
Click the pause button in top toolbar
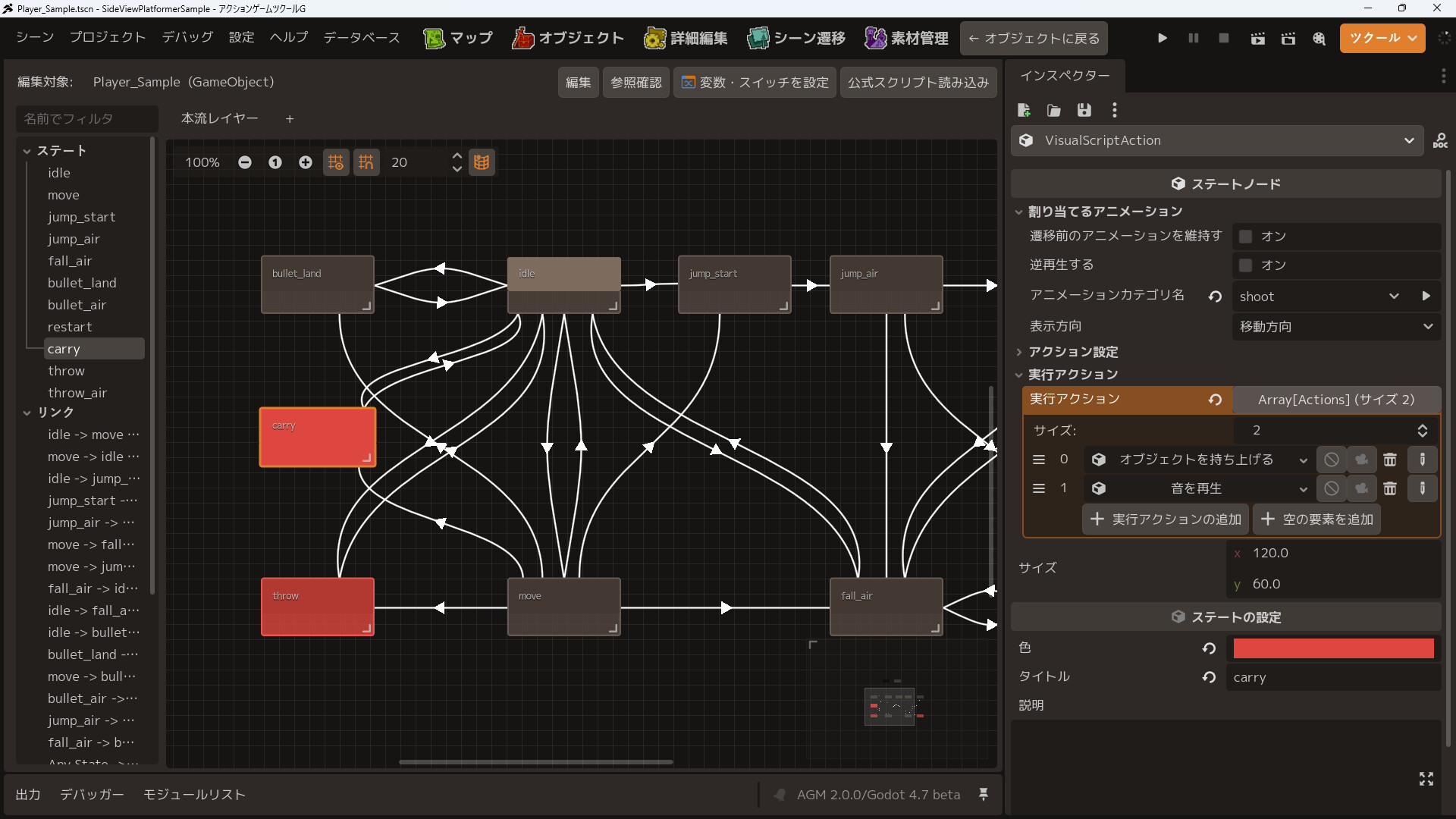1194,38
